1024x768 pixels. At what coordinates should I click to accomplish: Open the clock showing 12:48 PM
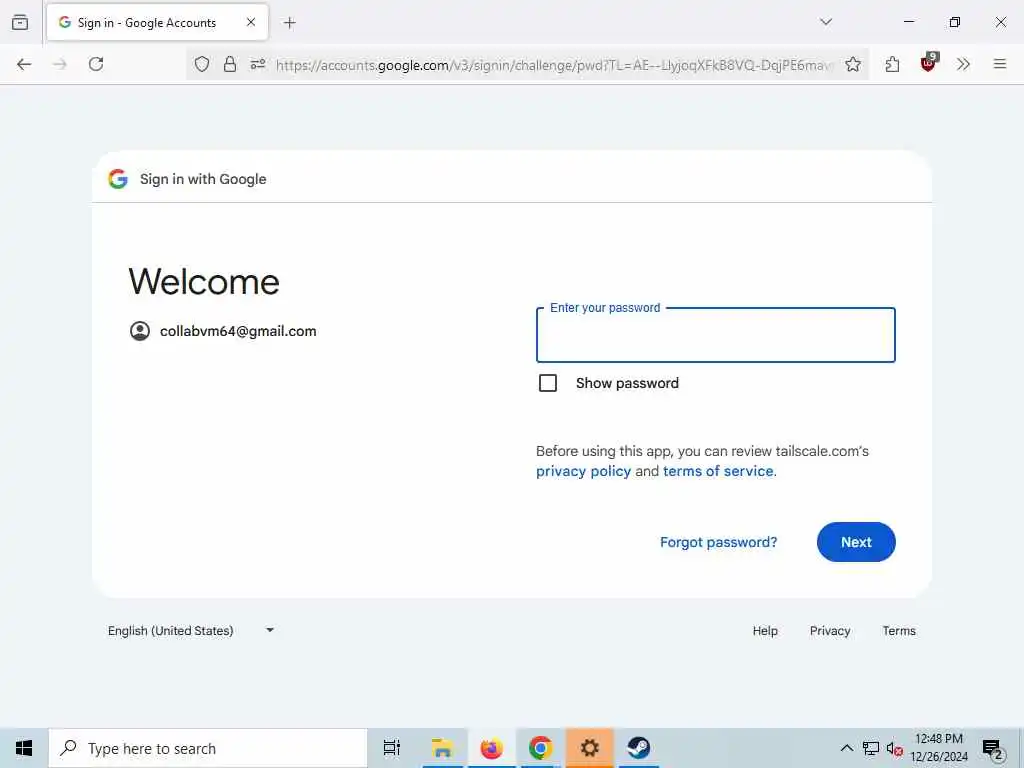click(x=939, y=748)
